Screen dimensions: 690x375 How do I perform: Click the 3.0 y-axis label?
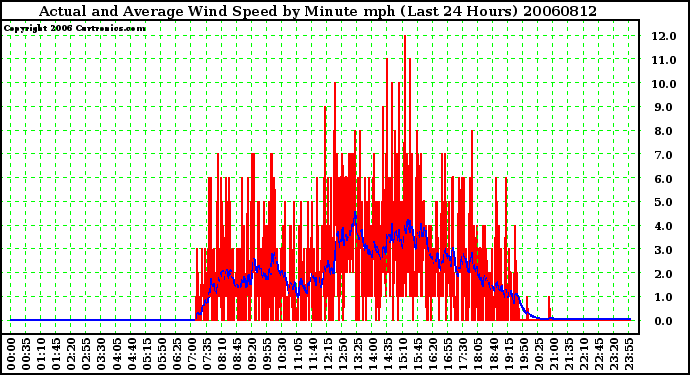pos(664,250)
